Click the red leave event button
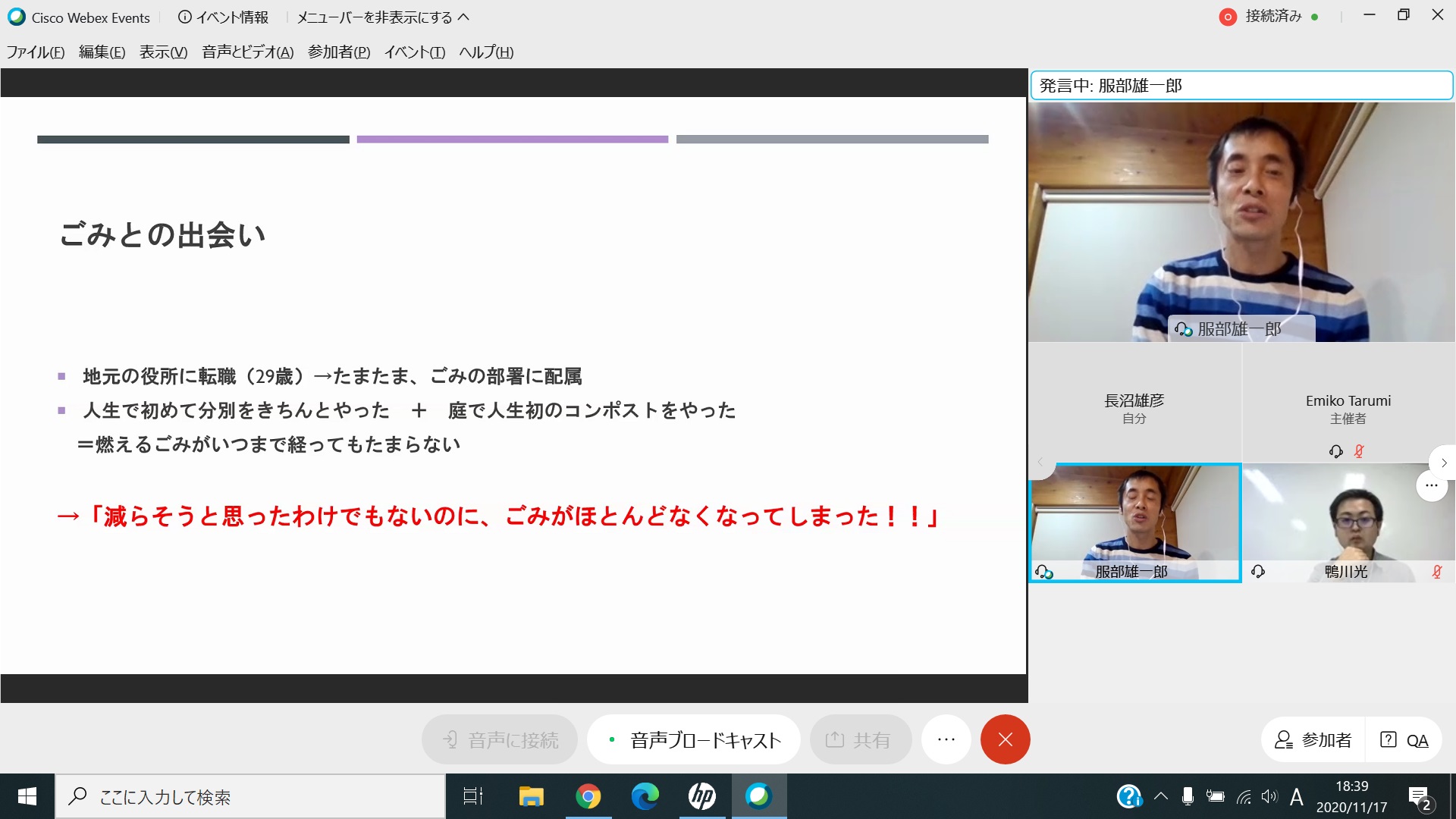 (x=1005, y=739)
